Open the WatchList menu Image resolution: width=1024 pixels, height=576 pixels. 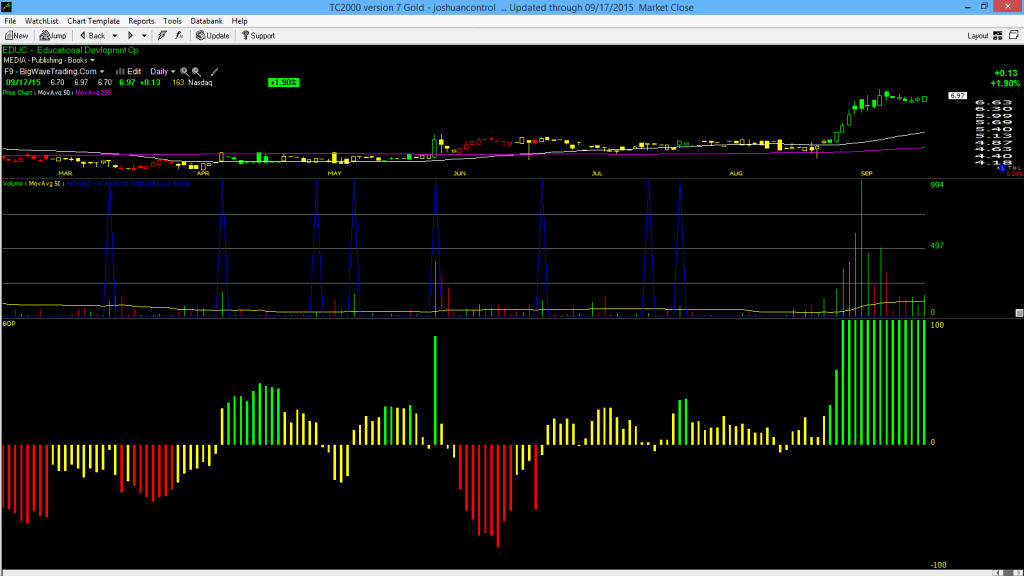[x=41, y=21]
